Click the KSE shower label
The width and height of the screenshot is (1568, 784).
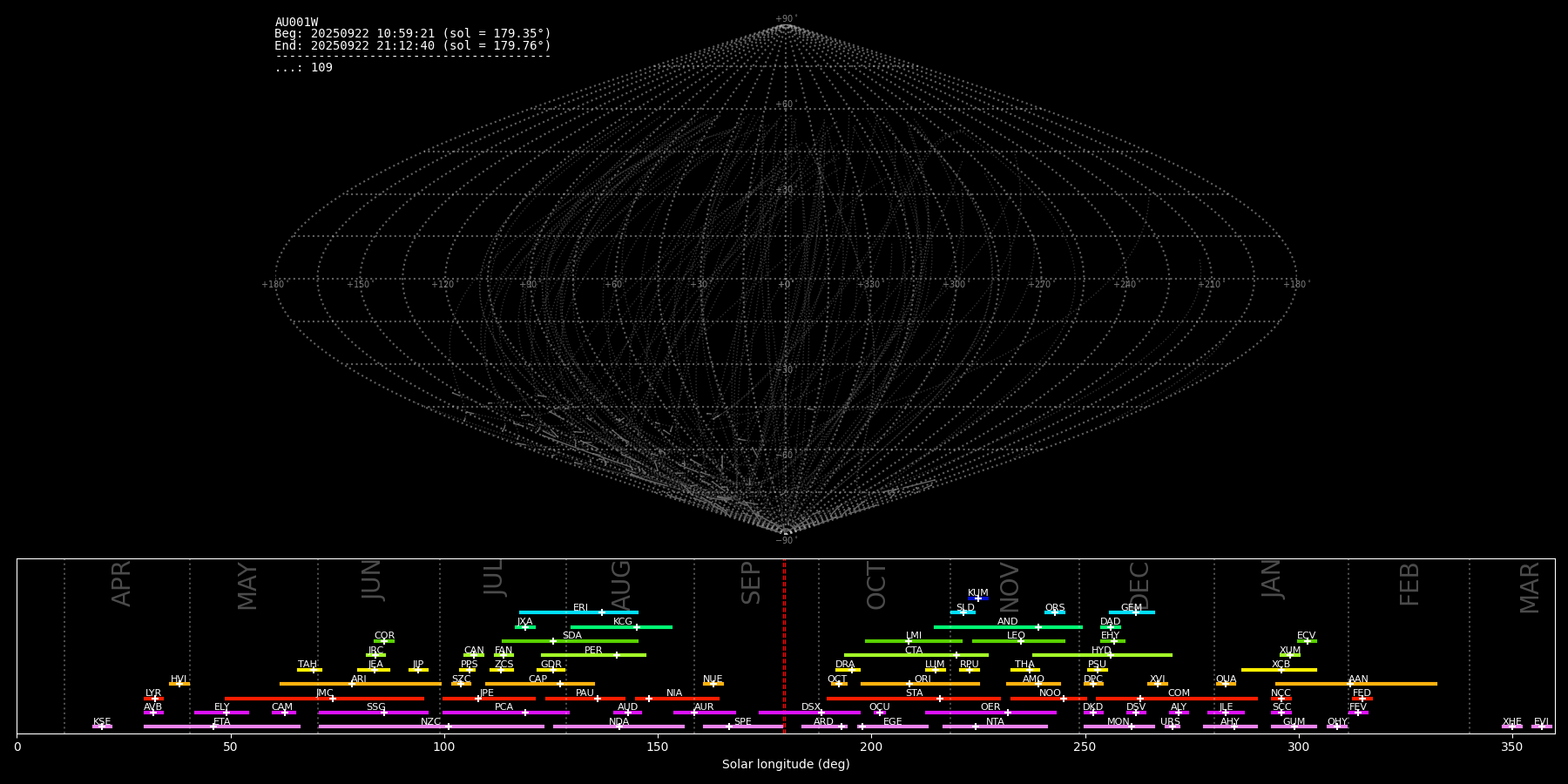tap(102, 722)
